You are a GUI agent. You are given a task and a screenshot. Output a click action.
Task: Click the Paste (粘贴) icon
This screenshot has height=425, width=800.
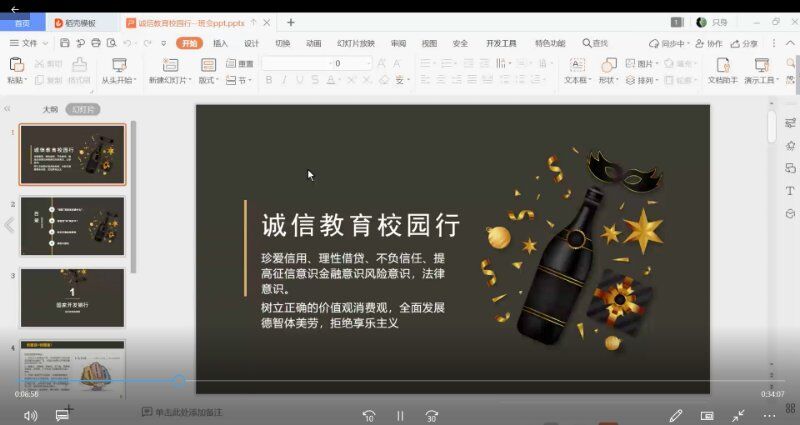[x=16, y=64]
